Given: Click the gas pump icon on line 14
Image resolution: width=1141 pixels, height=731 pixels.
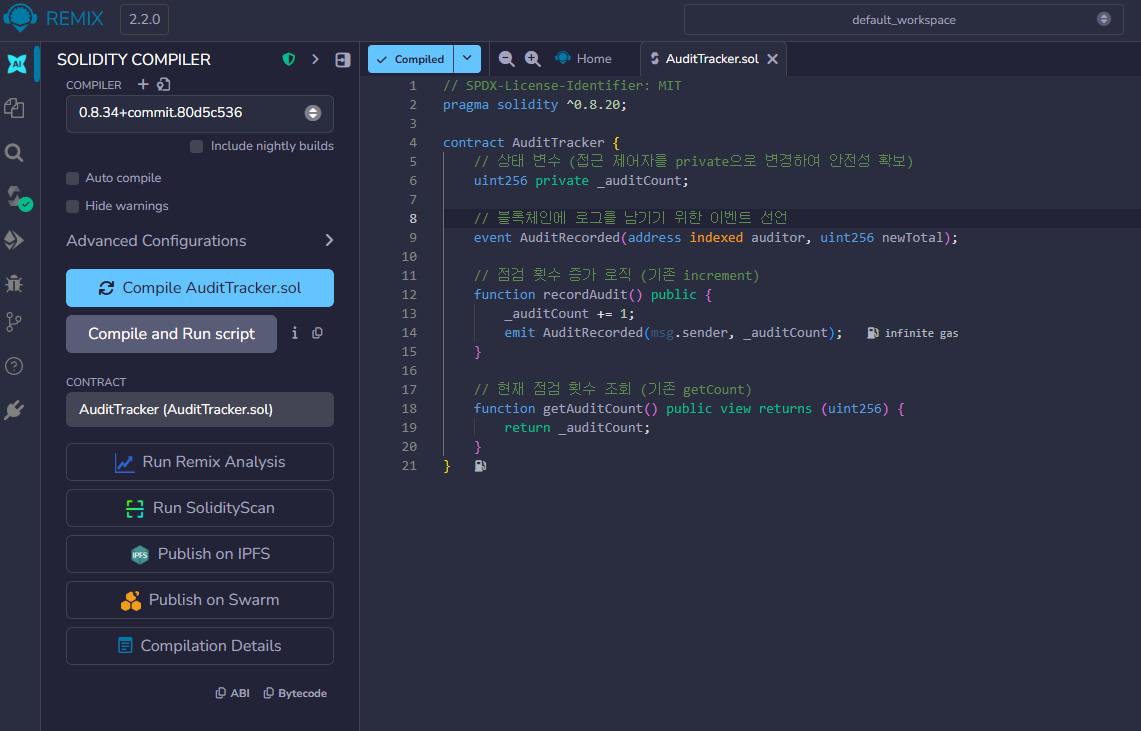Looking at the screenshot, I should 872,332.
